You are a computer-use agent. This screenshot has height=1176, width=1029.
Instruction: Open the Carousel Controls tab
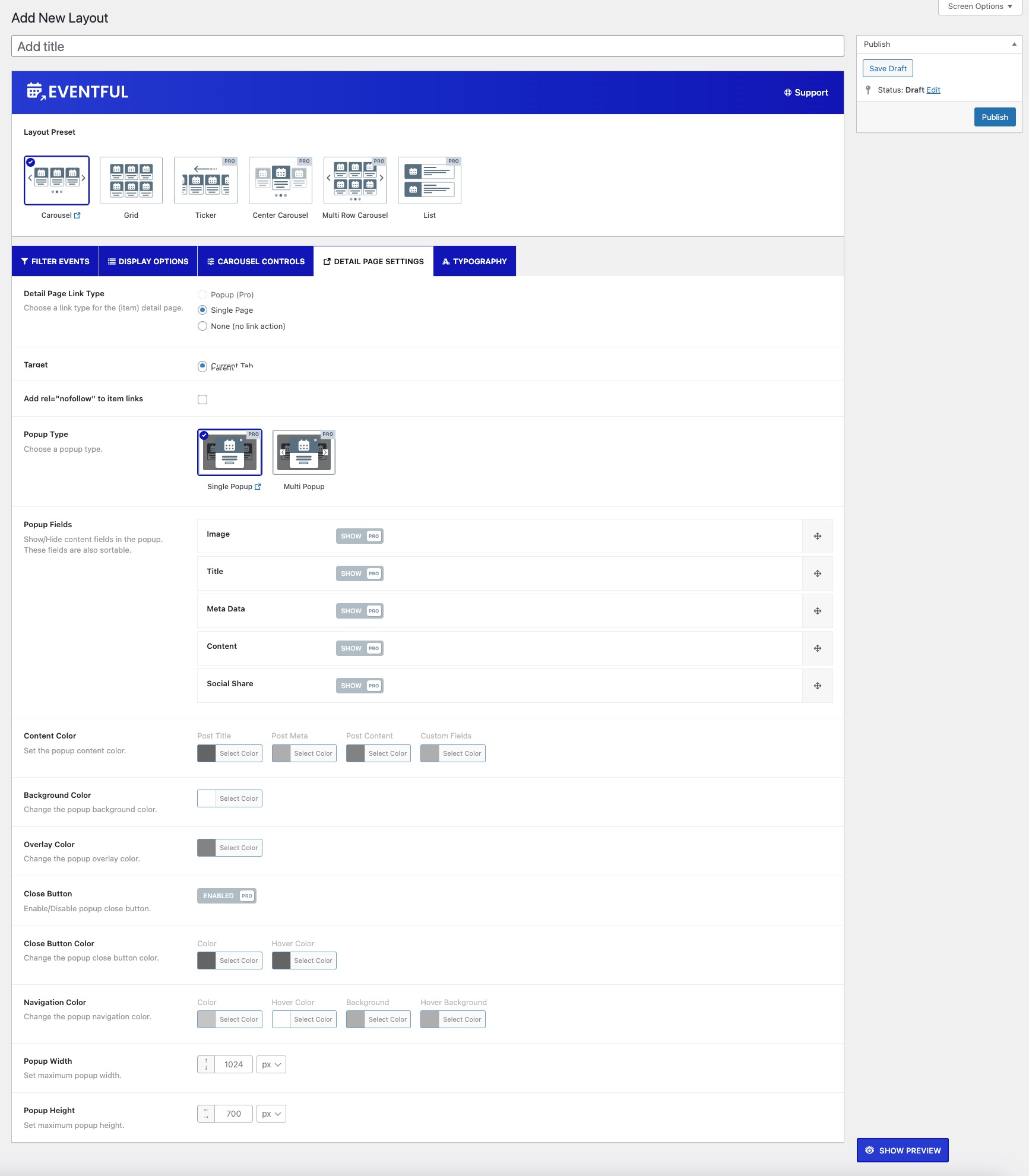[255, 261]
